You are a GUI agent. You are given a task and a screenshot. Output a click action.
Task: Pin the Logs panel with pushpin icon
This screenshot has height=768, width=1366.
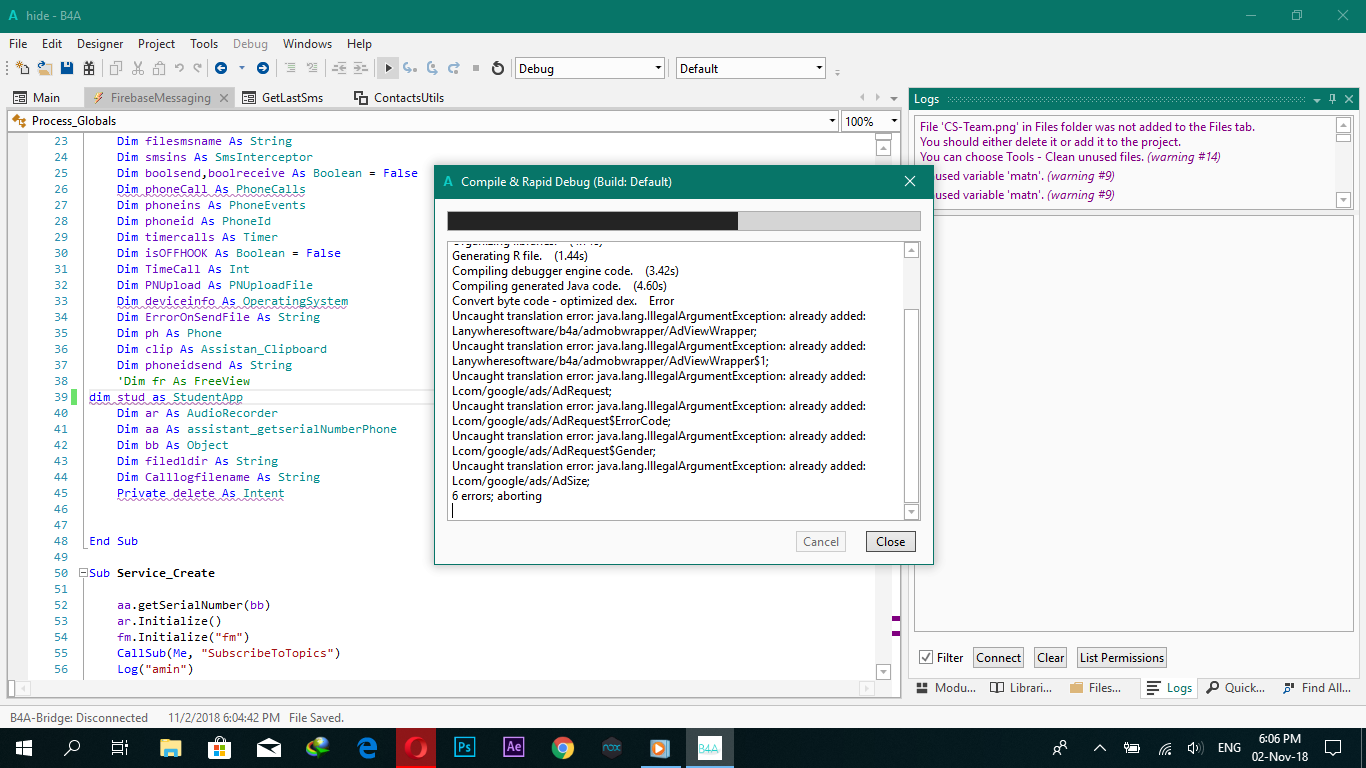1332,99
